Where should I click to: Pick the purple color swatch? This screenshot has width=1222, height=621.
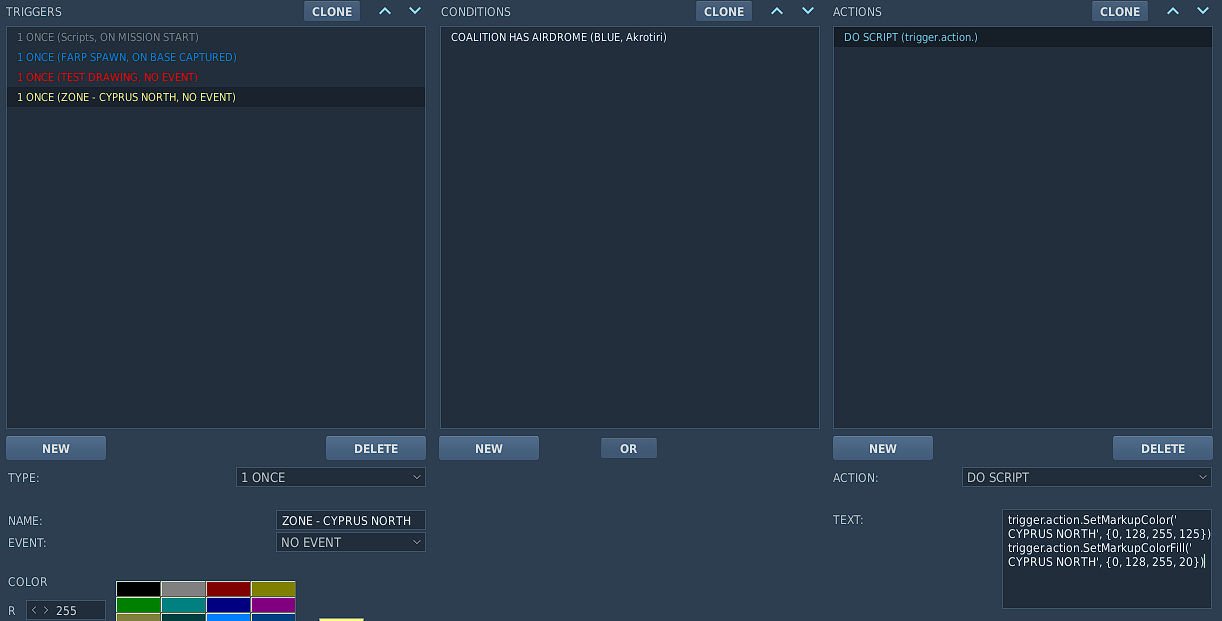[273, 605]
